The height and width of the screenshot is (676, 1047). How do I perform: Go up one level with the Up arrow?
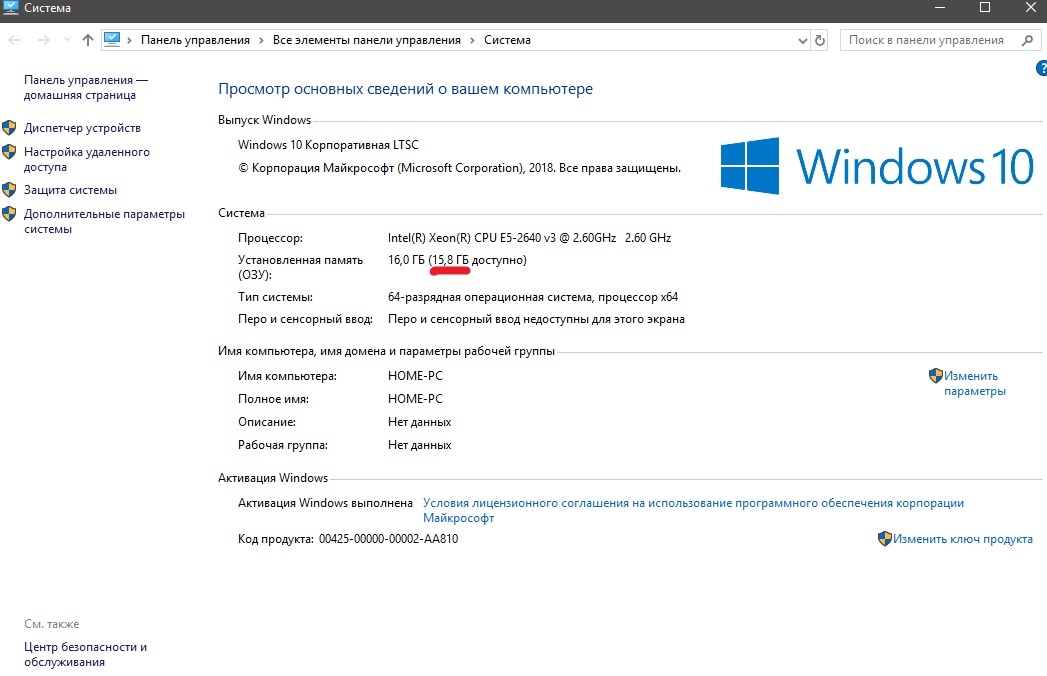pos(87,40)
